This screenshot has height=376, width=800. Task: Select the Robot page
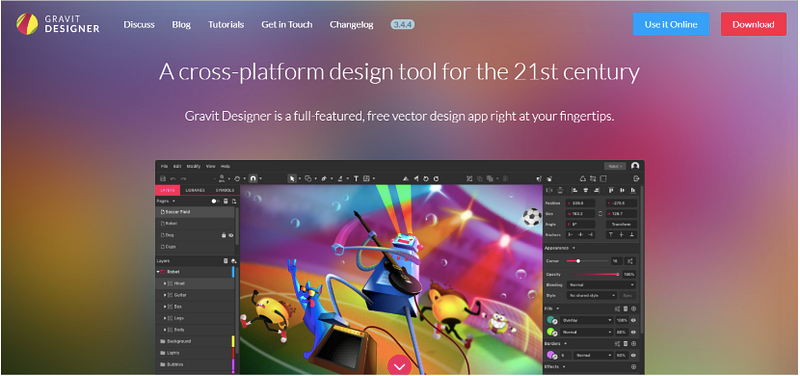(194, 223)
